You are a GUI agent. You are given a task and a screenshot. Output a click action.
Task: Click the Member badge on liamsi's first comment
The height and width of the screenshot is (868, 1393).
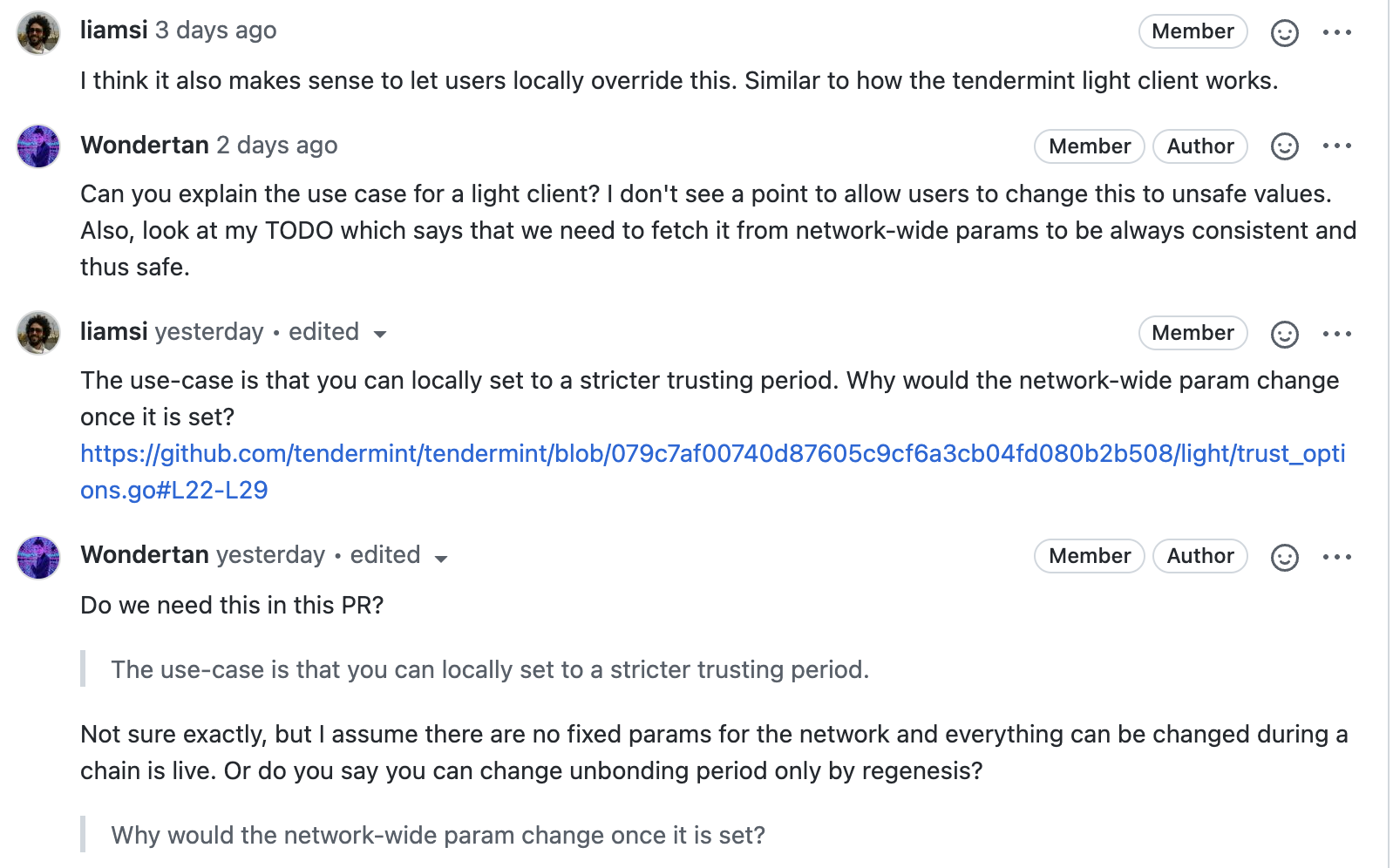coord(1193,31)
